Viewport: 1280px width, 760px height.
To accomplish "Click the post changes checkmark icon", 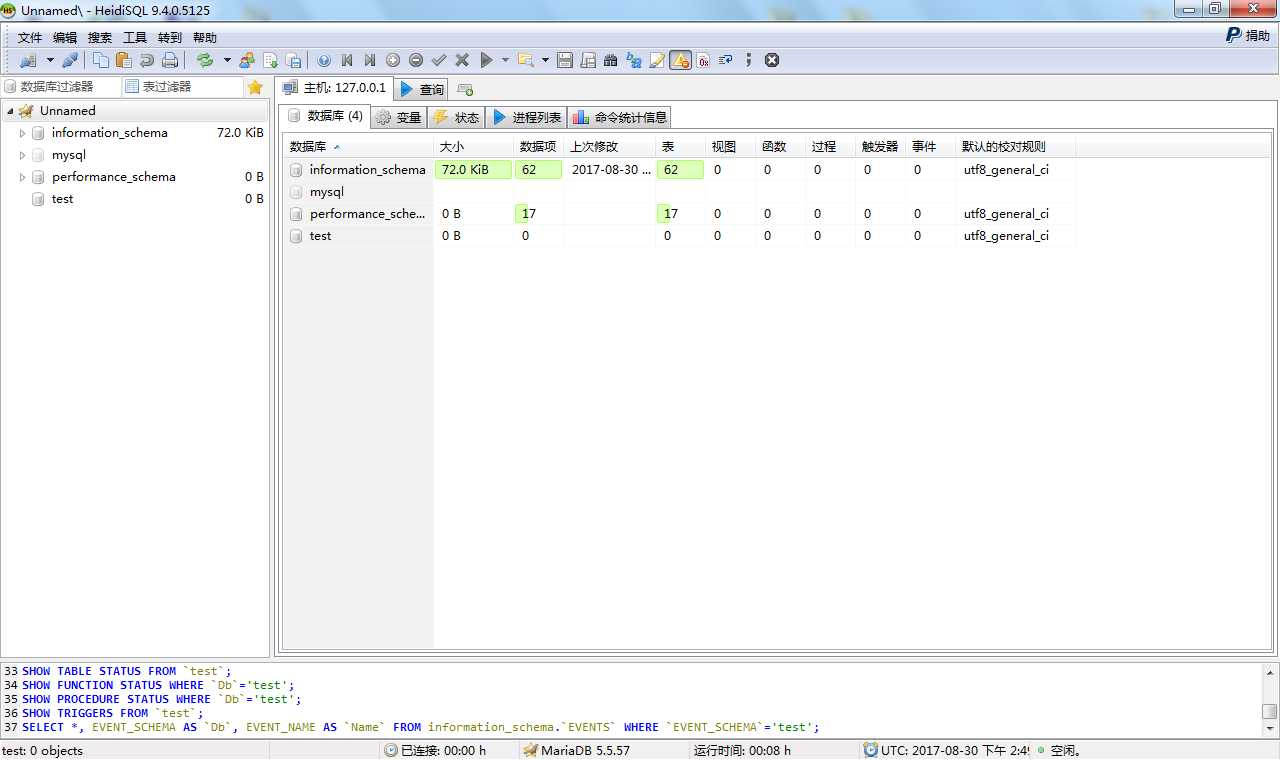I will (439, 60).
